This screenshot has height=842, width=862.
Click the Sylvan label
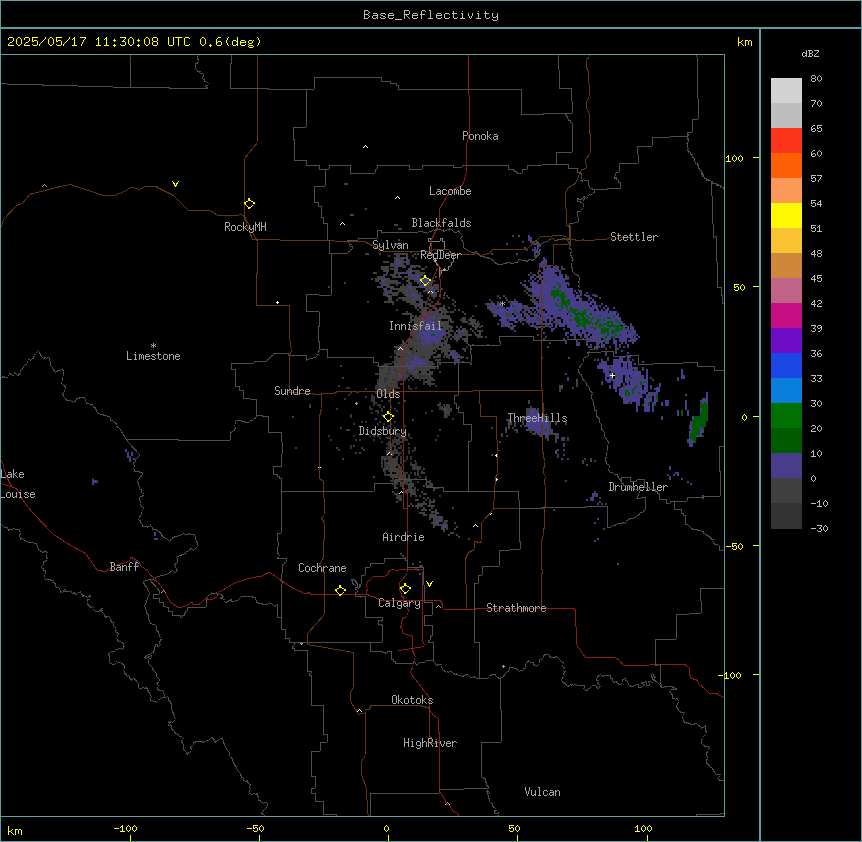[390, 245]
